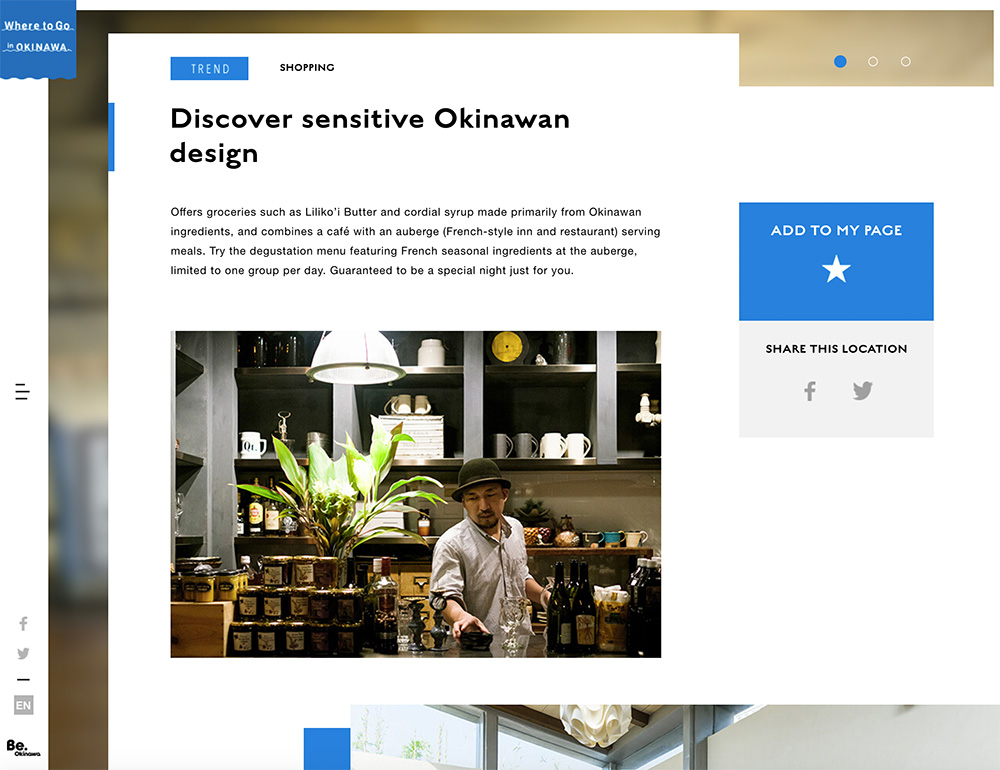Viewport: 1000px width, 770px height.
Task: Select the third slideshow dot
Action: pyautogui.click(x=905, y=61)
